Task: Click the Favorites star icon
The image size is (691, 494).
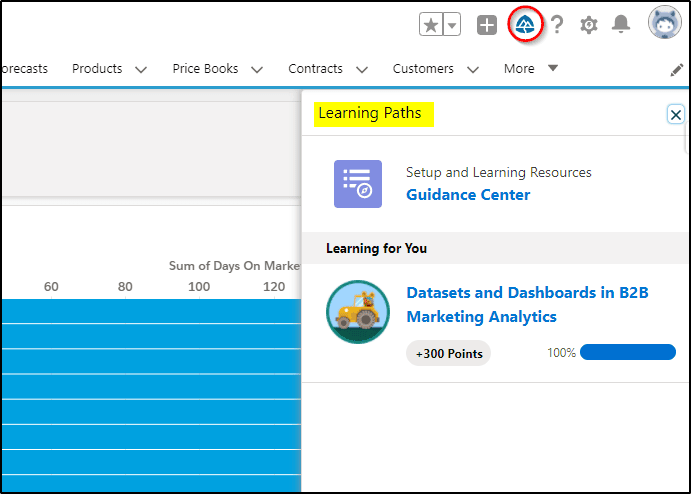Action: (x=431, y=25)
